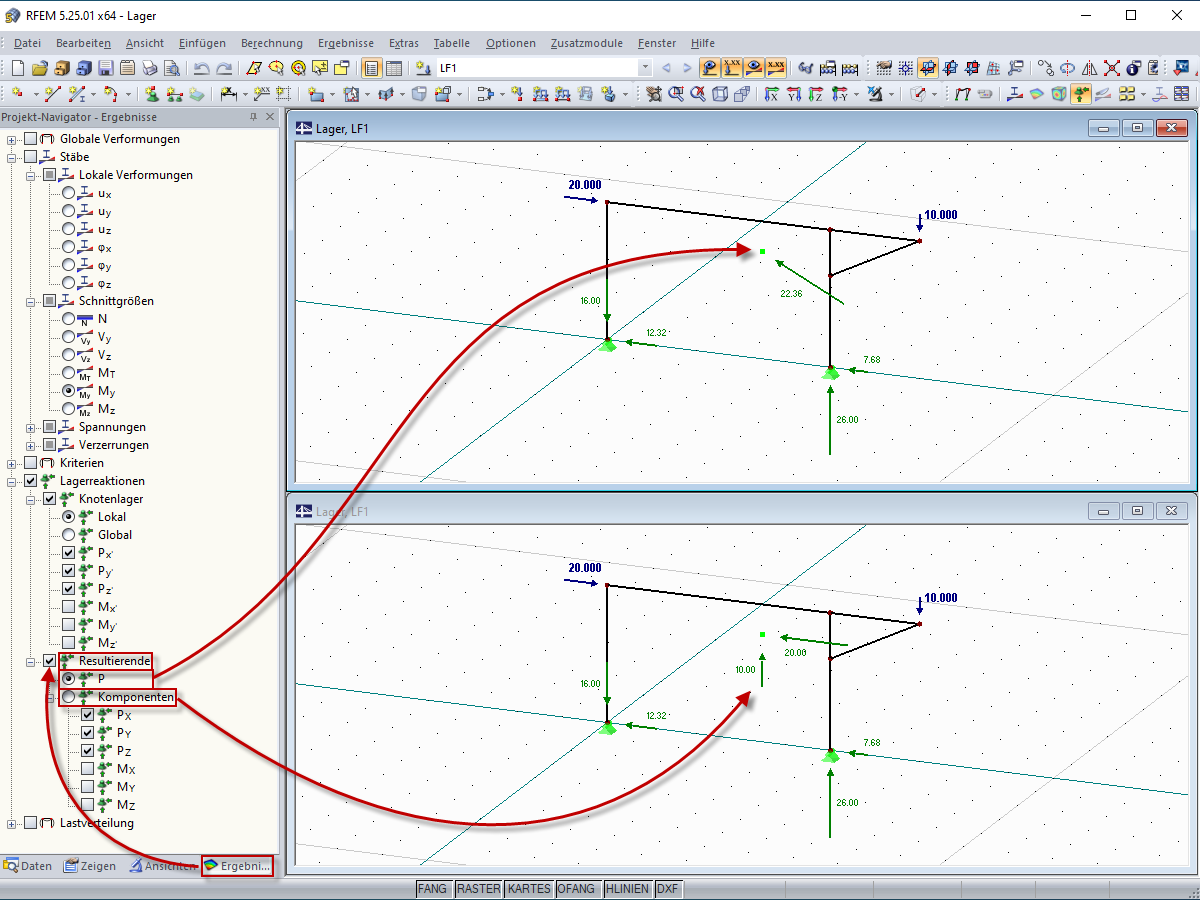The image size is (1200, 900).
Task: Click the save diskette icon
Action: (107, 68)
